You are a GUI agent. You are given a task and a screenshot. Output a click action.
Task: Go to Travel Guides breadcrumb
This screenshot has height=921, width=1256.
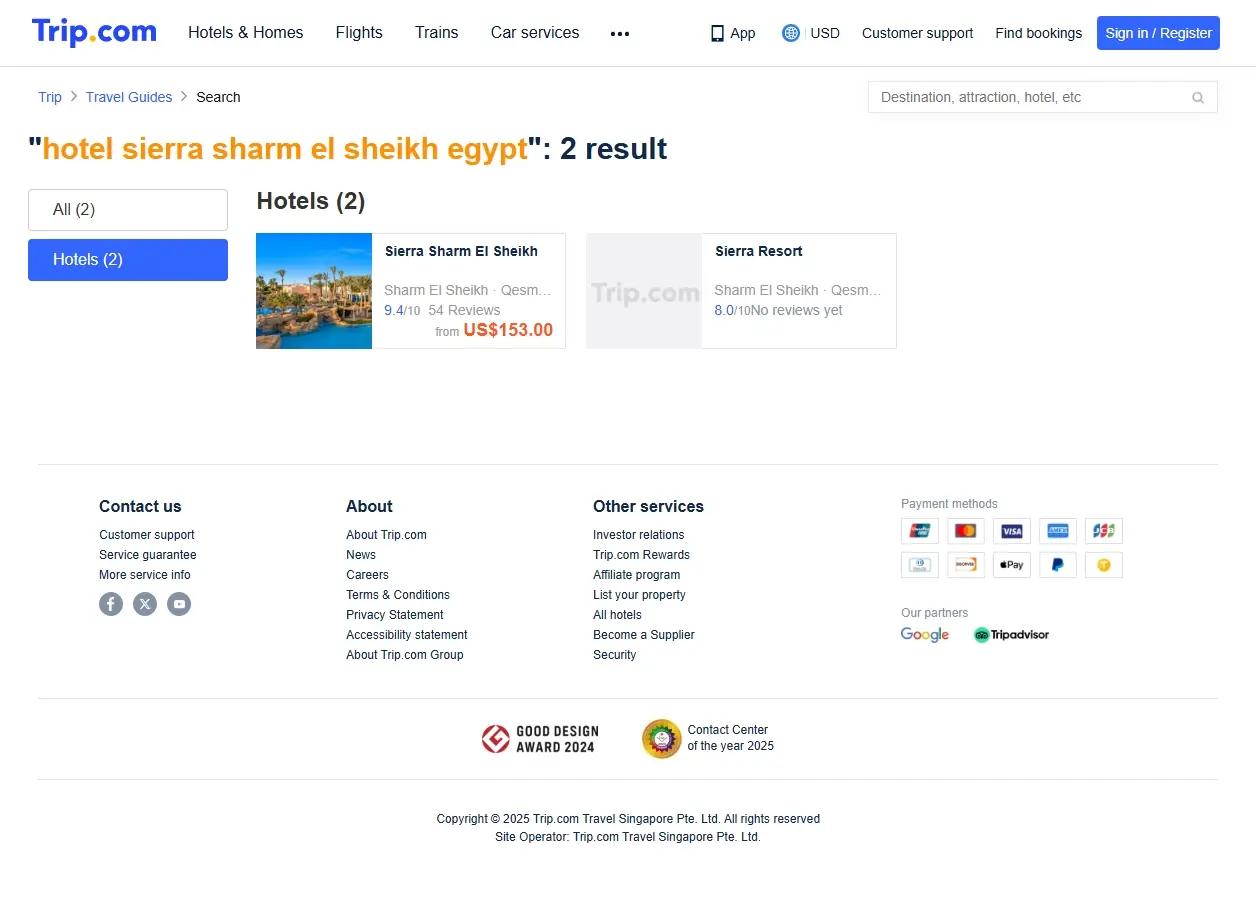(x=129, y=97)
